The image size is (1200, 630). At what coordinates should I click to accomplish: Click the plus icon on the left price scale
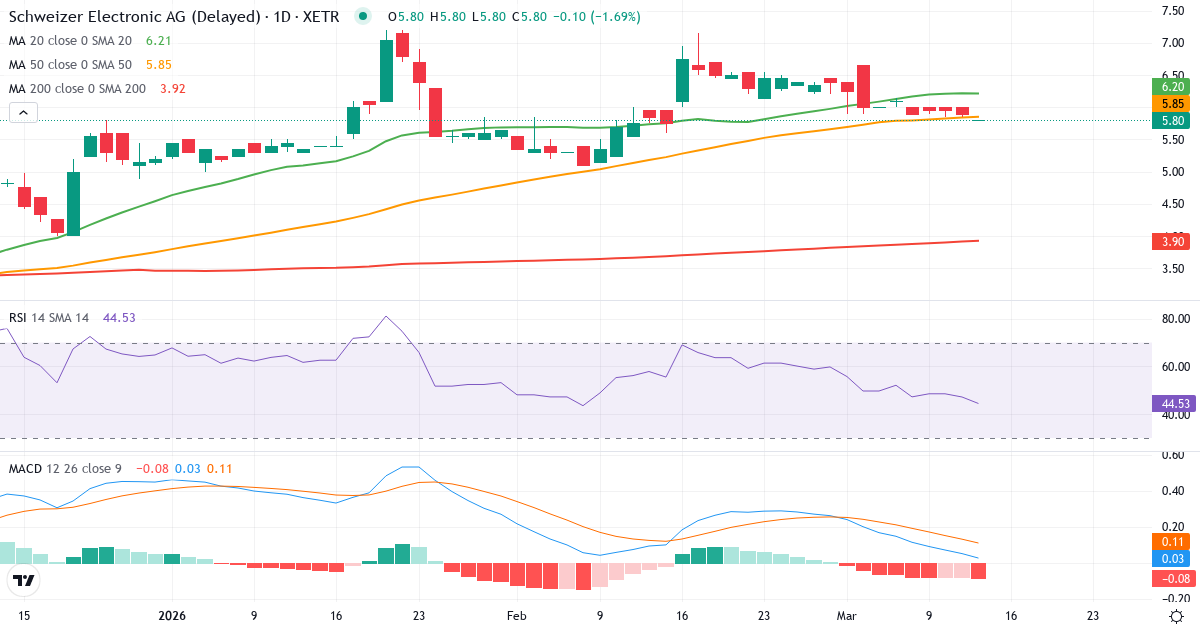point(6,184)
